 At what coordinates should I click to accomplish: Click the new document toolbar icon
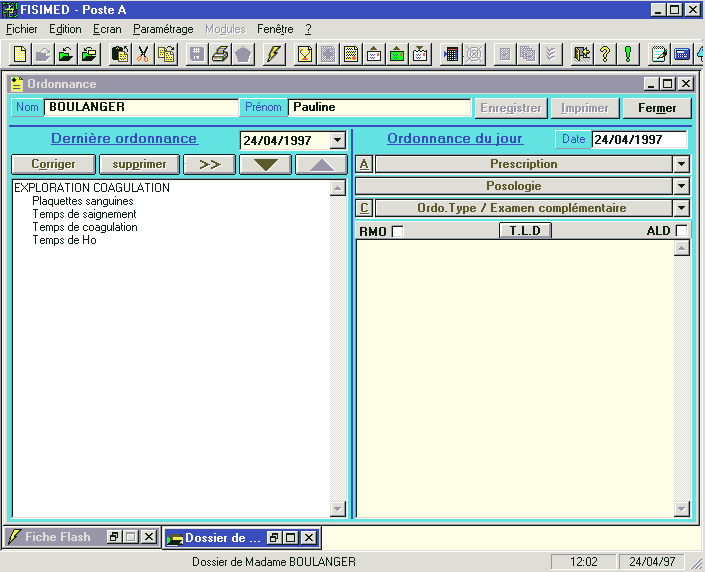(x=21, y=54)
